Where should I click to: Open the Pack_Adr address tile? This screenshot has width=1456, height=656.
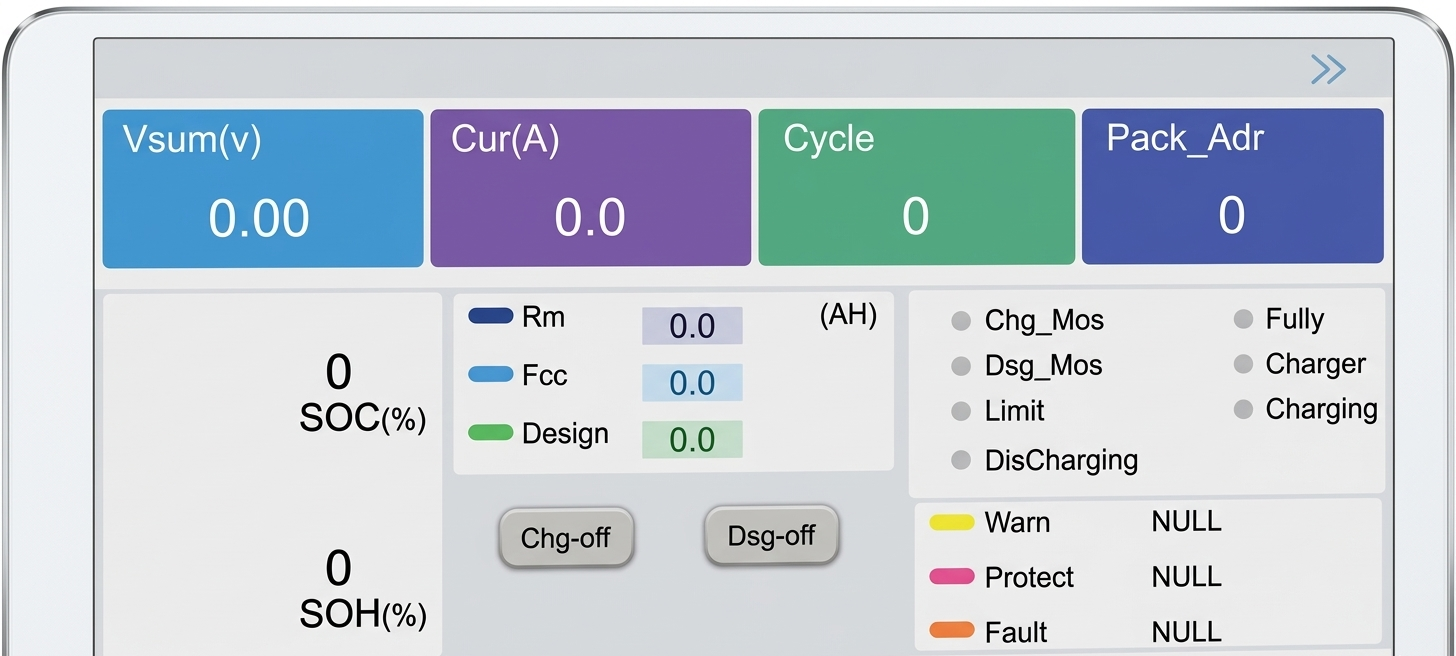pyautogui.click(x=1232, y=187)
